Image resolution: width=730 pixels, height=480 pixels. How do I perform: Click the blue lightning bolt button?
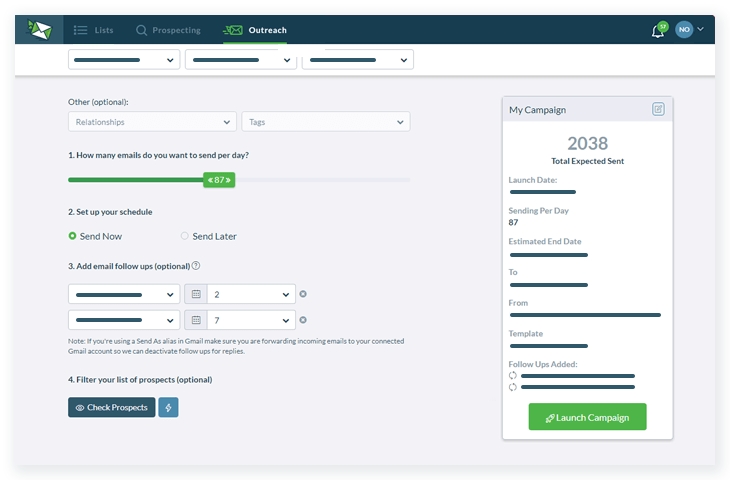coord(169,407)
